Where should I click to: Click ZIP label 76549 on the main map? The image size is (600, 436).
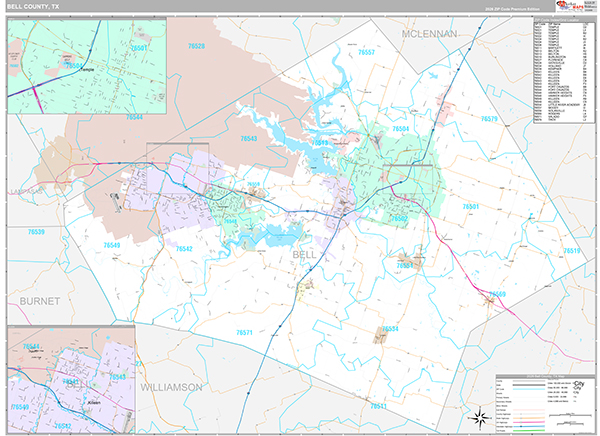click(x=112, y=245)
